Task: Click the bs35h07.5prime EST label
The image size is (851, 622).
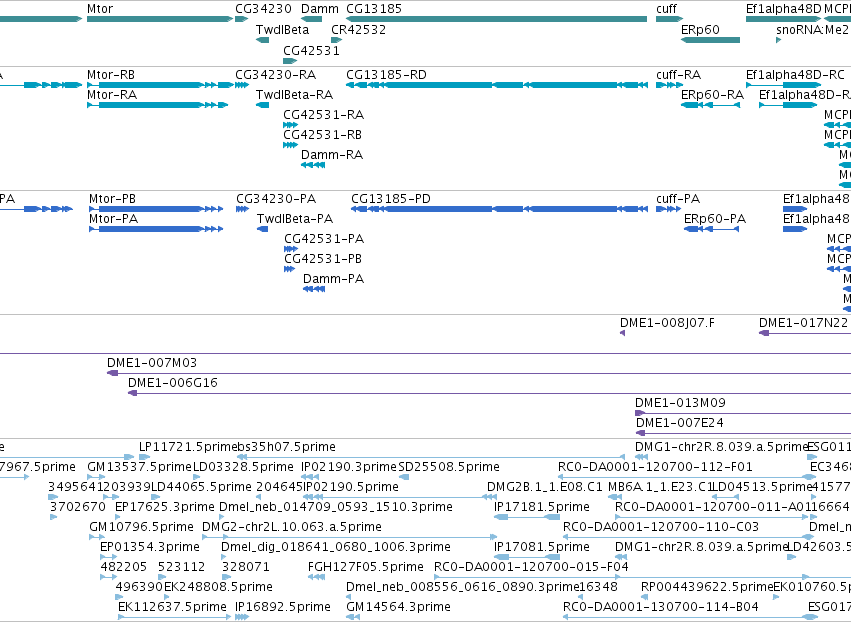Action: pyautogui.click(x=287, y=447)
